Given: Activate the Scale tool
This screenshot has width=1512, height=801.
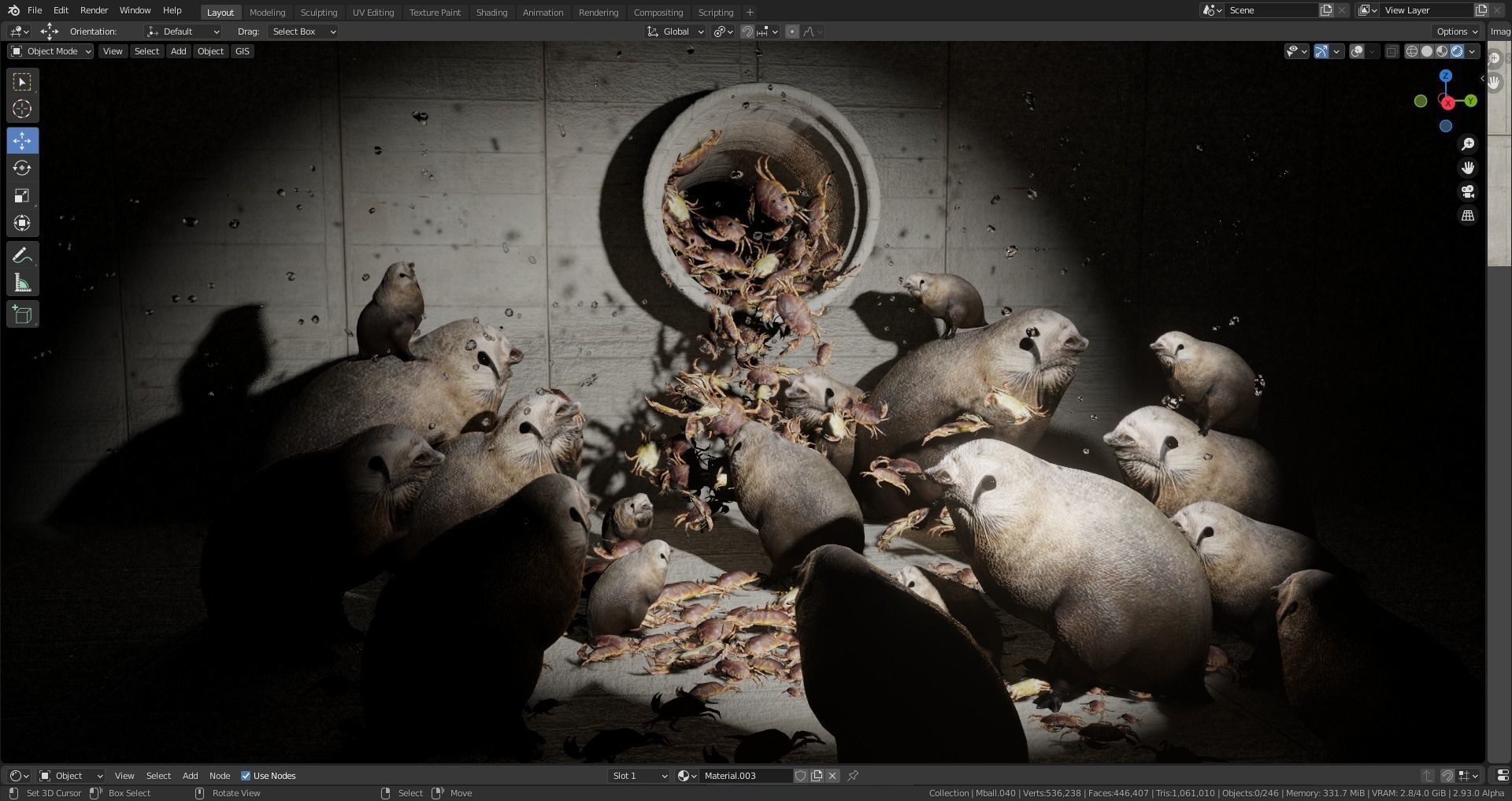Looking at the screenshot, I should tap(22, 195).
